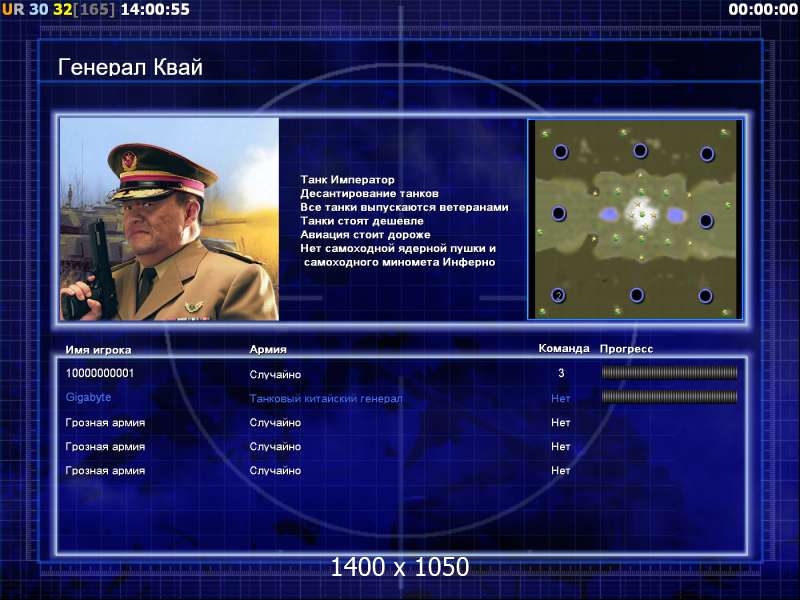
Task: Click team number '3' for 1000000001
Action: [561, 373]
